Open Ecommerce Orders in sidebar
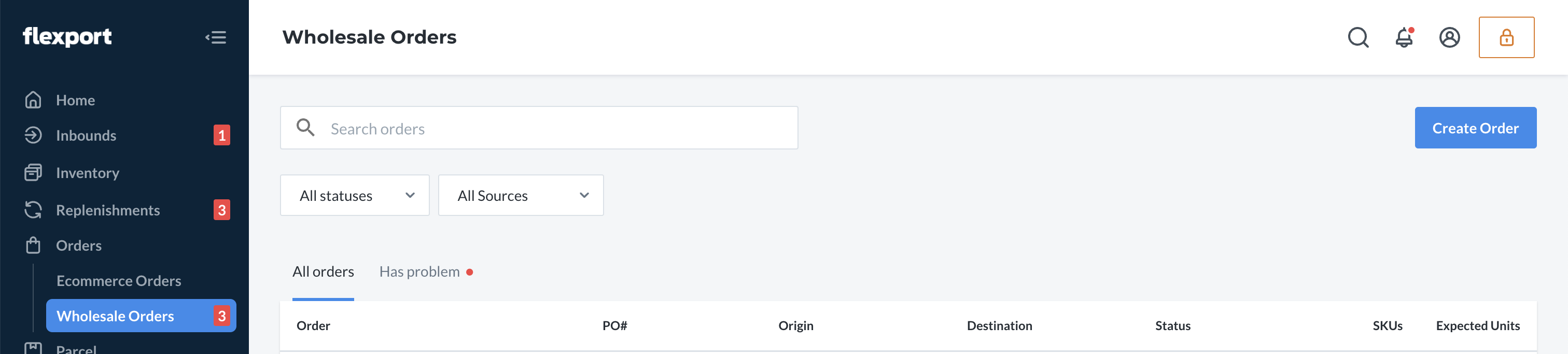The image size is (1568, 354). [x=119, y=281]
